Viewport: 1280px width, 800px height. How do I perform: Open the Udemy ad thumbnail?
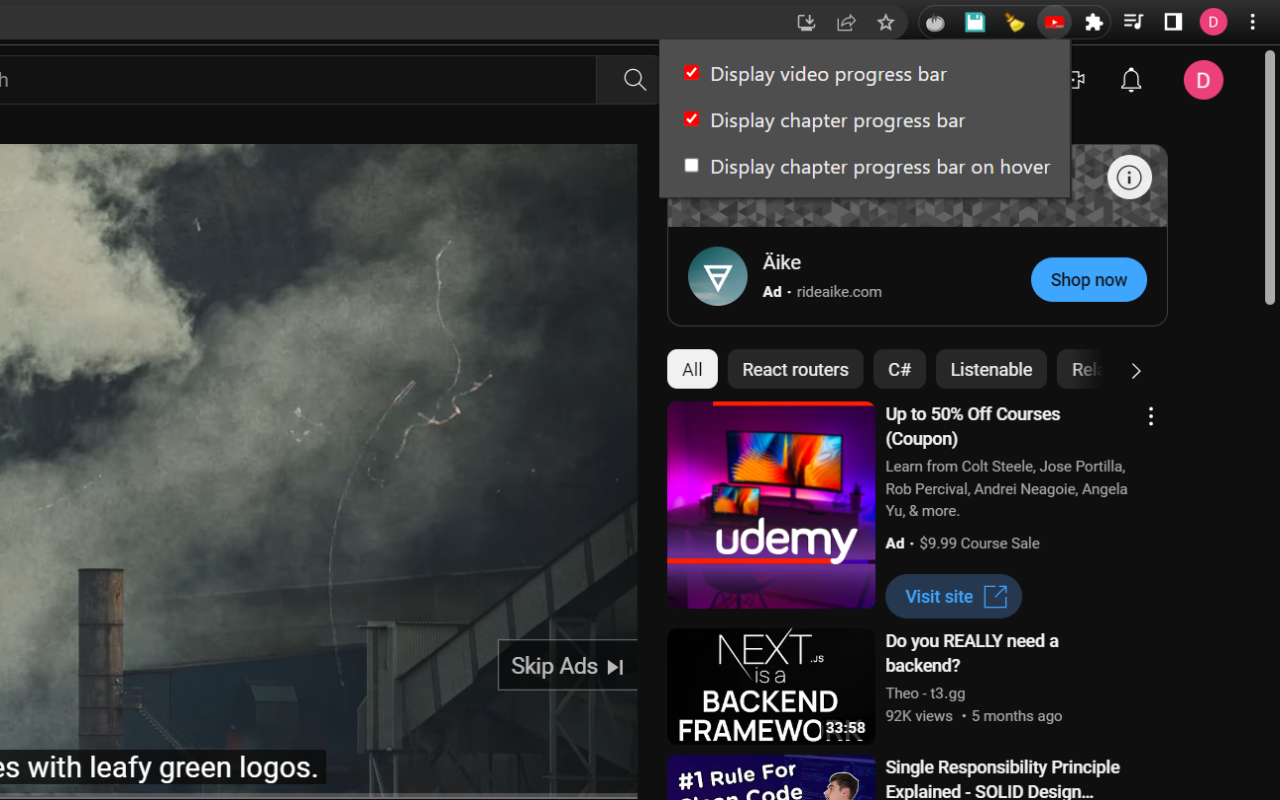click(771, 505)
